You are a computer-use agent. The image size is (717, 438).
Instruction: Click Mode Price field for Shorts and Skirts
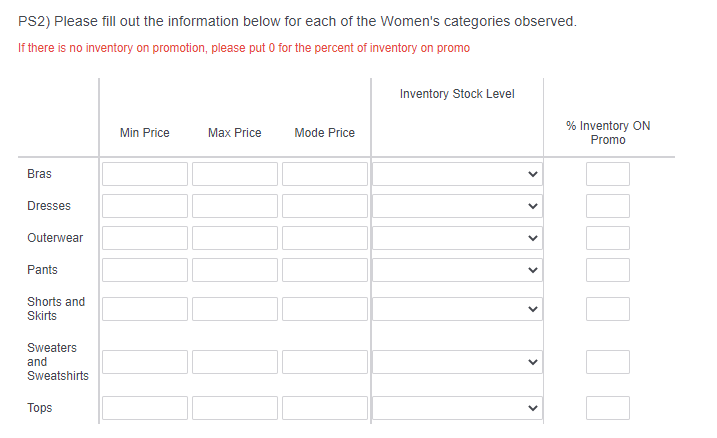click(324, 309)
